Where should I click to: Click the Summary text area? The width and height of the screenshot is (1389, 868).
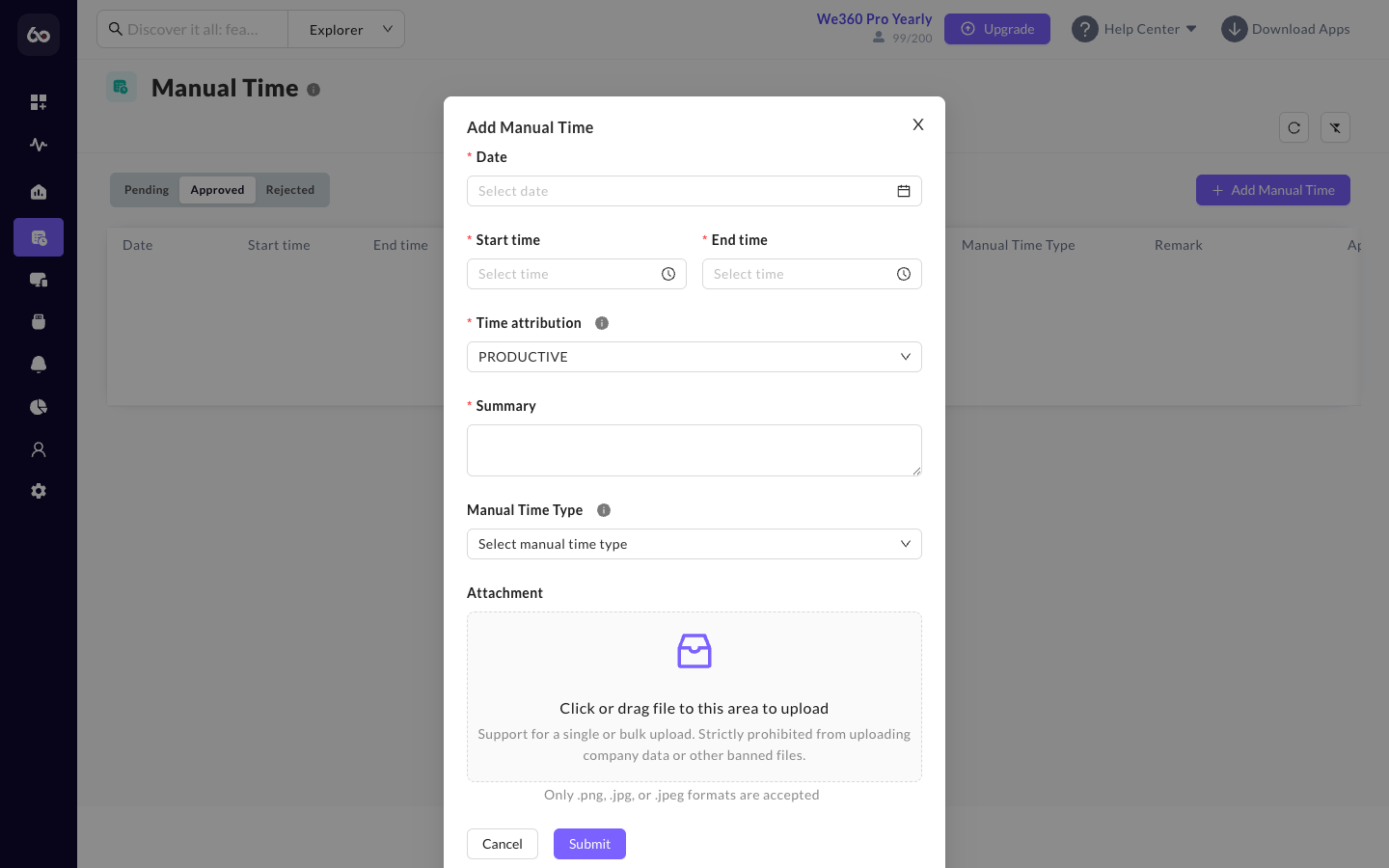point(694,450)
